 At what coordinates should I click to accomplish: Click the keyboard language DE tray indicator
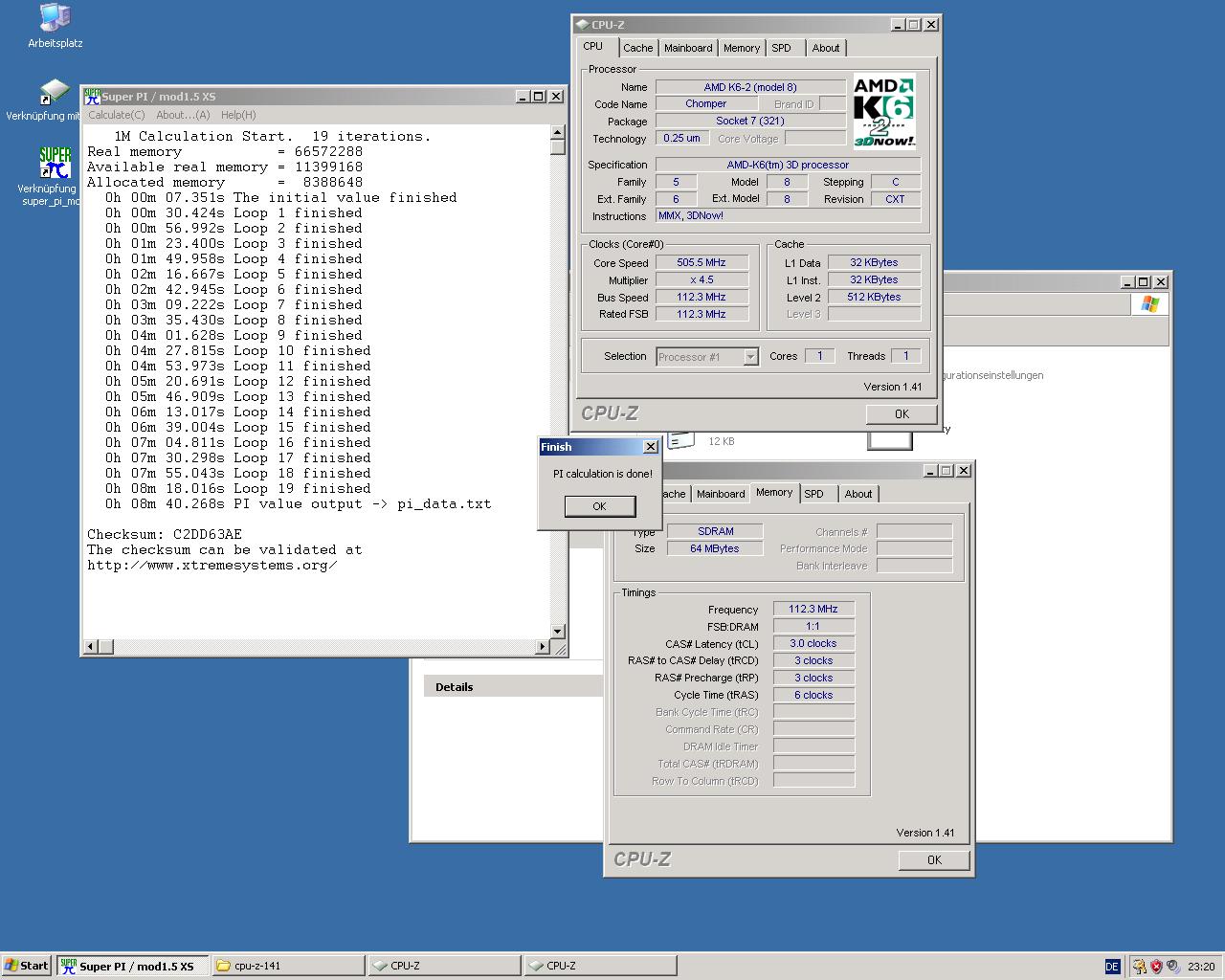pos(1111,967)
